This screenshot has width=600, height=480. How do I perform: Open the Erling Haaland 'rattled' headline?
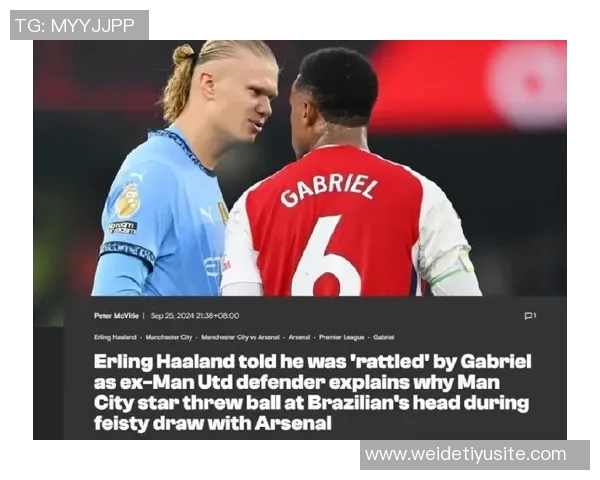click(312, 392)
